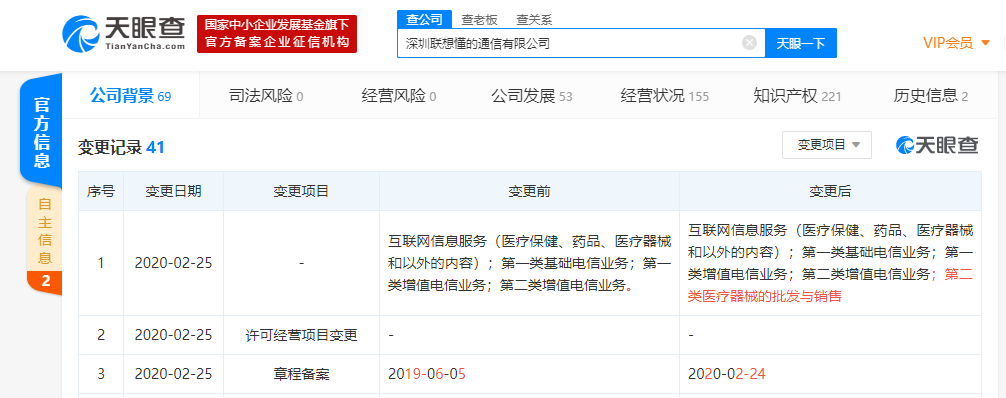
Task: Click the row 1 变更前 business scope text
Action: point(529,263)
